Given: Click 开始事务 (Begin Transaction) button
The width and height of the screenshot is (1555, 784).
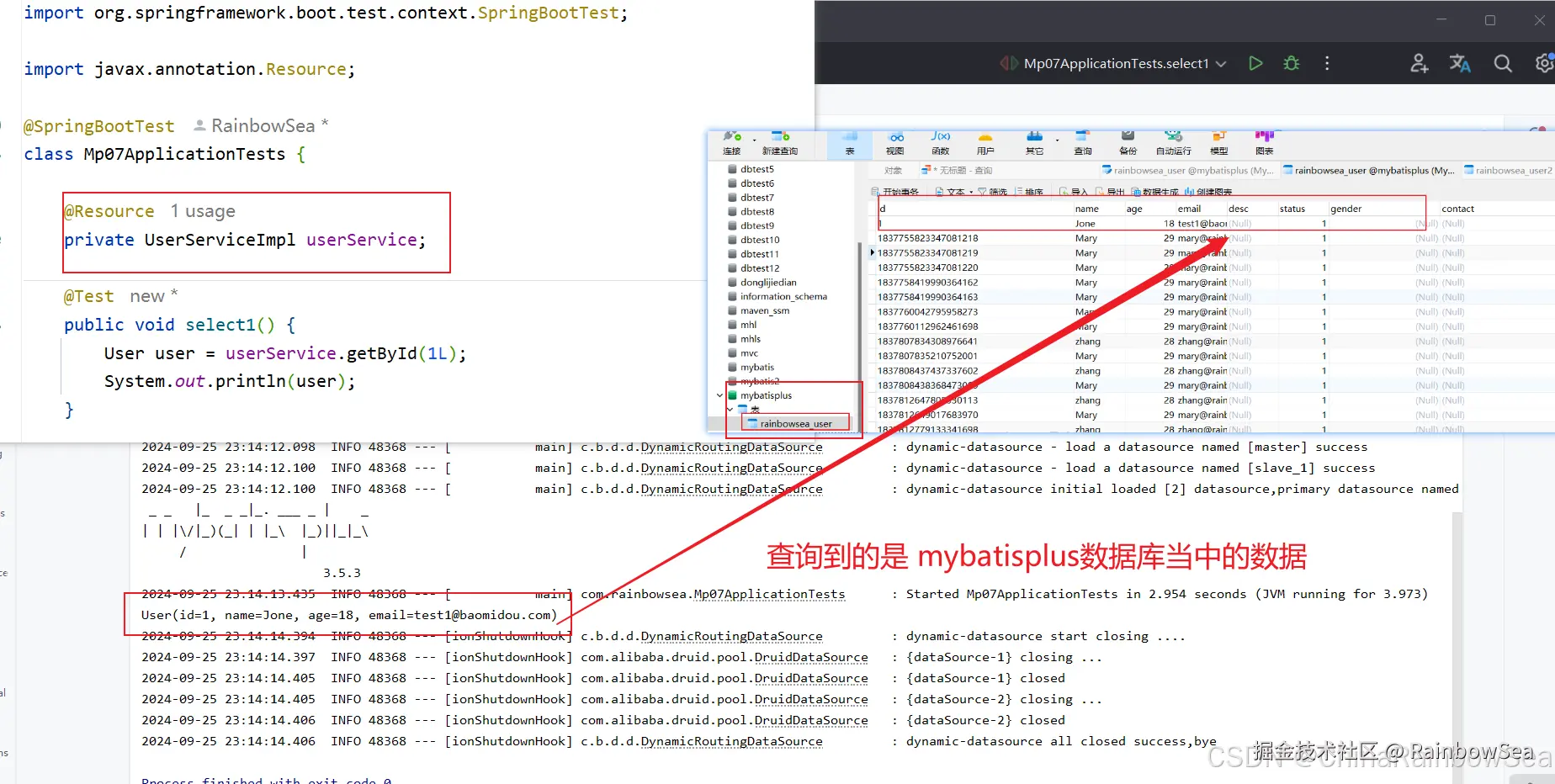Looking at the screenshot, I should [895, 192].
